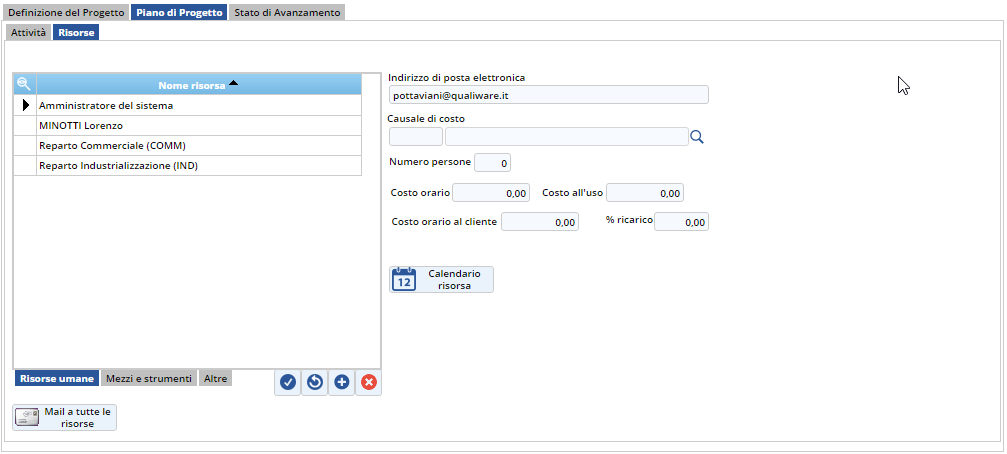Screen dimensions: 1007x454
Task: Click the grid search magnifier icon
Action: [x=24, y=85]
